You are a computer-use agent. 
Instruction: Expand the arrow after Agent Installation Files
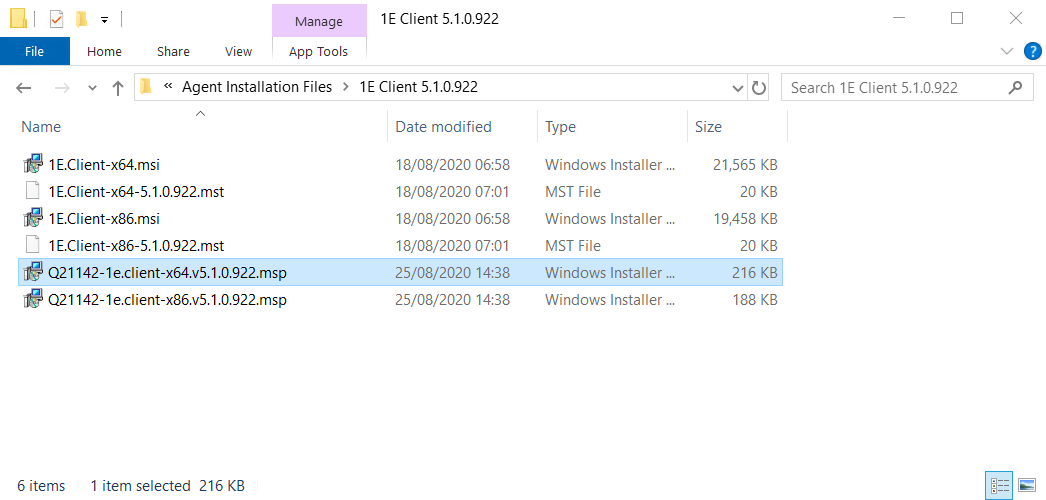[346, 87]
